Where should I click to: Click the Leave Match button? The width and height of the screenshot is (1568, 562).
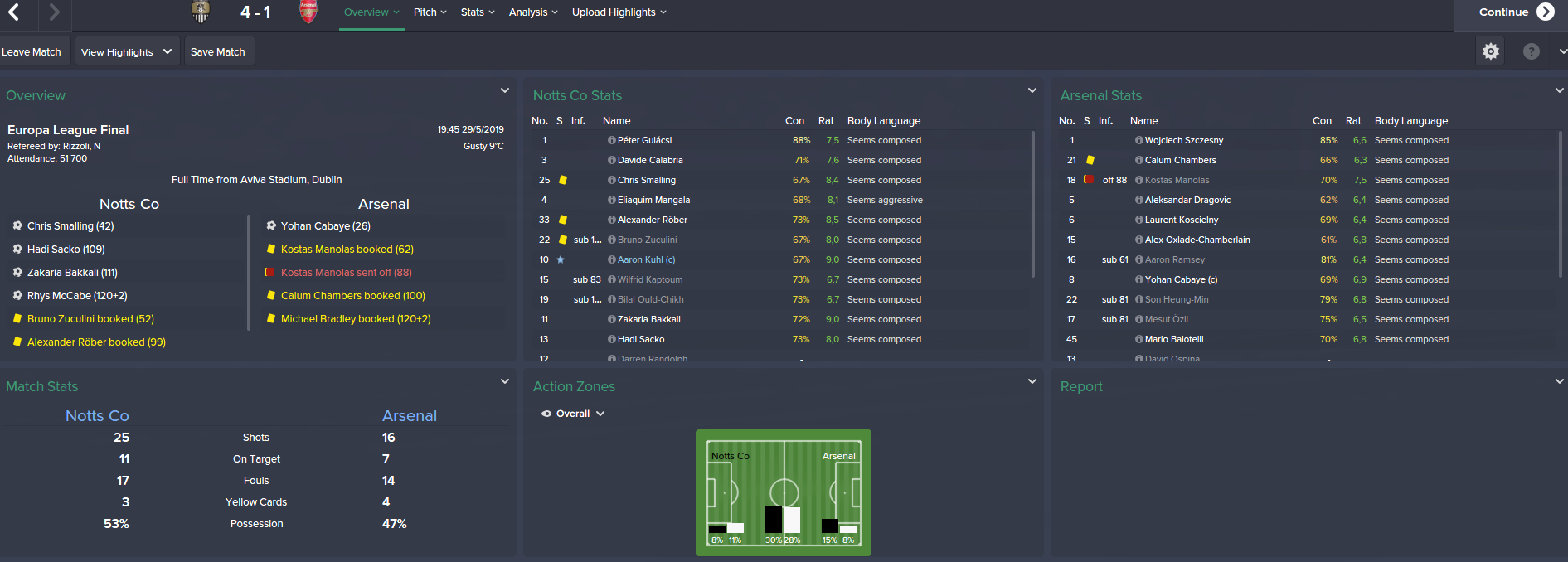point(33,51)
